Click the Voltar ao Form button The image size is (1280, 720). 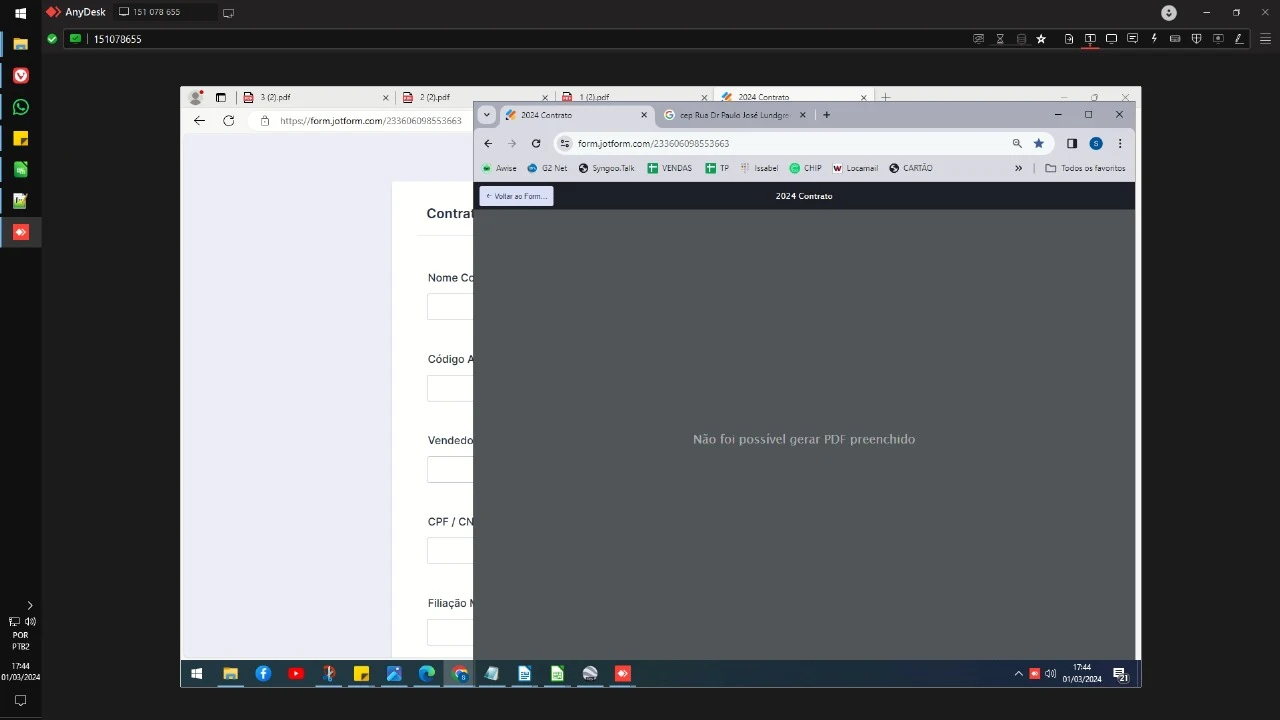click(x=516, y=196)
